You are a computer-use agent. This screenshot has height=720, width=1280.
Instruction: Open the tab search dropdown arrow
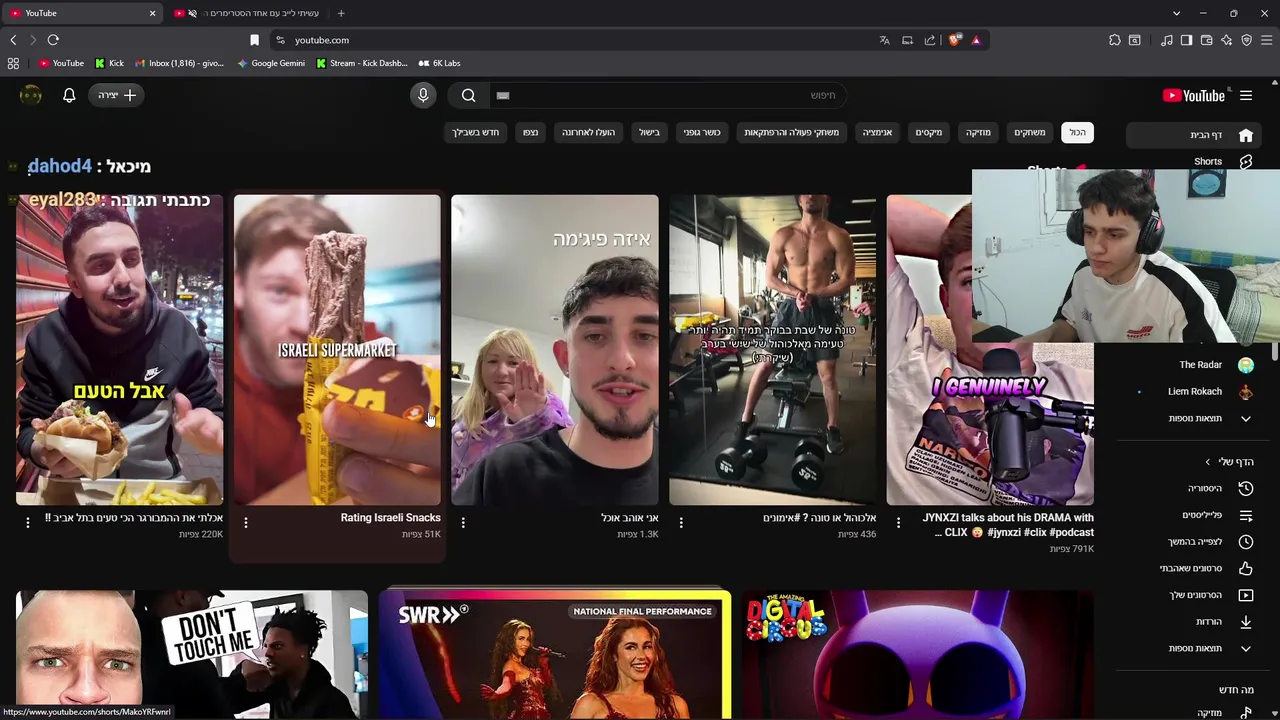pos(1176,13)
